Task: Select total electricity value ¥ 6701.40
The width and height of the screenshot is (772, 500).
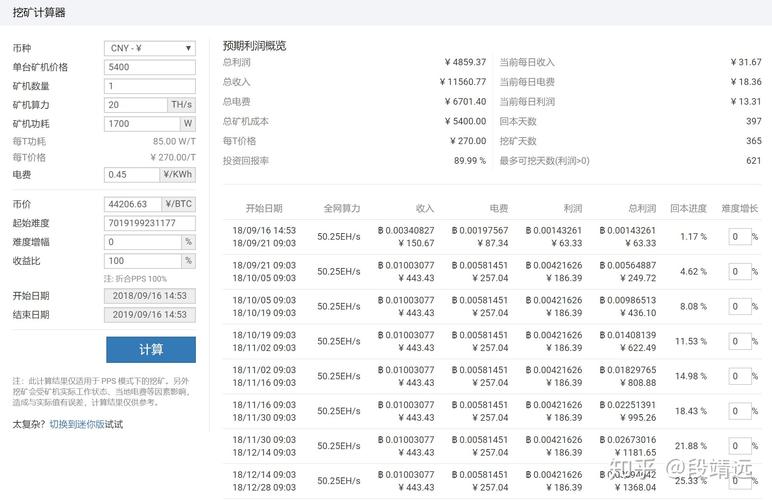Action: tap(465, 101)
